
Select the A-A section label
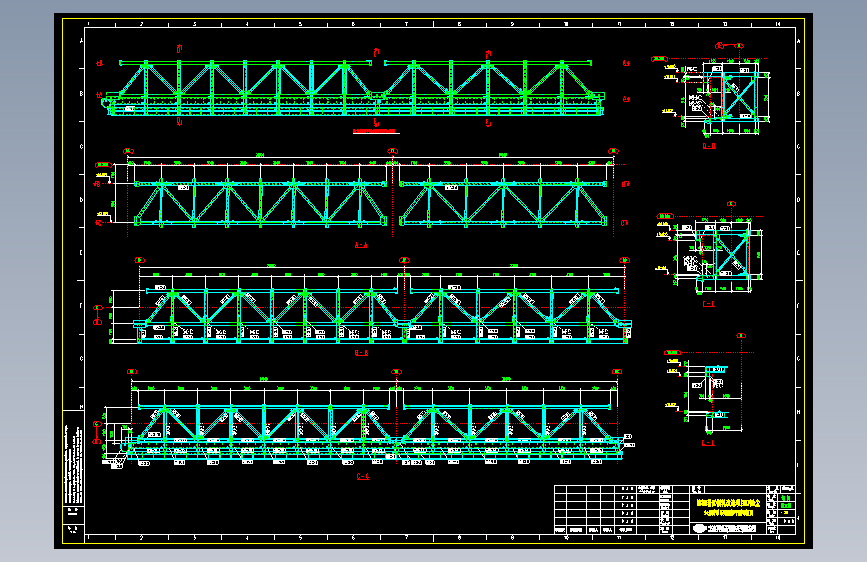click(x=361, y=244)
